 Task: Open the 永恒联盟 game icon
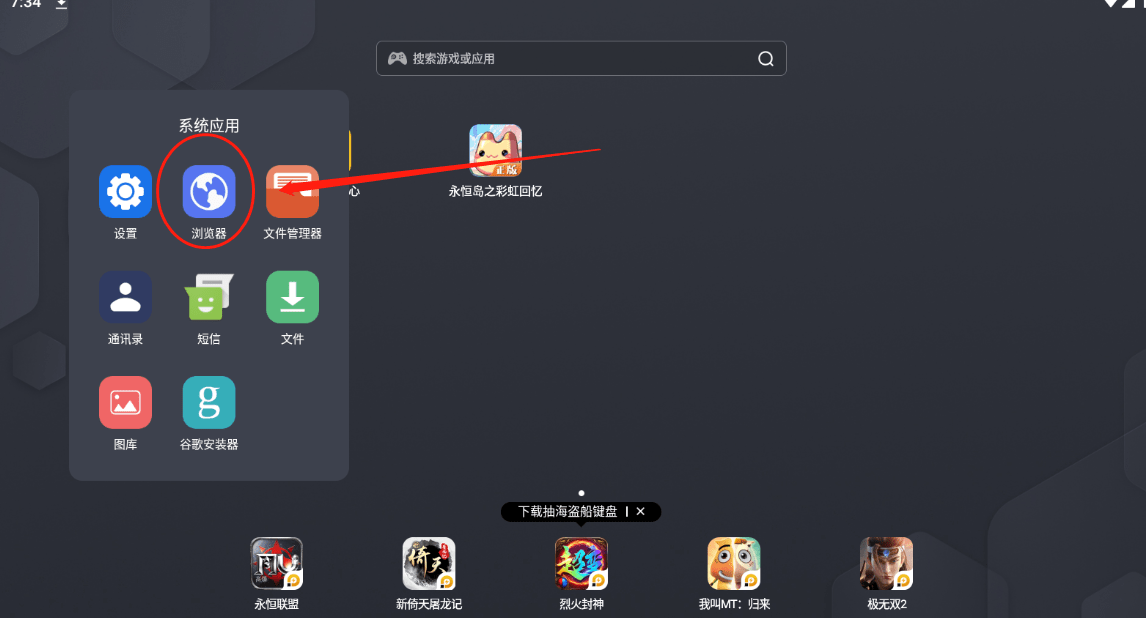tap(276, 563)
